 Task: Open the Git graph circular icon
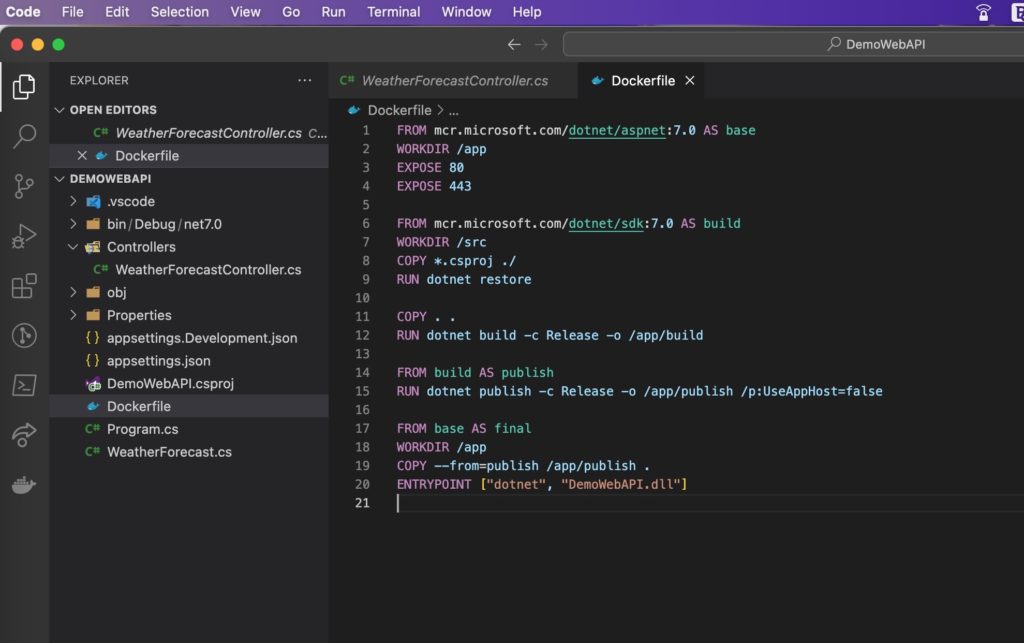pos(24,336)
